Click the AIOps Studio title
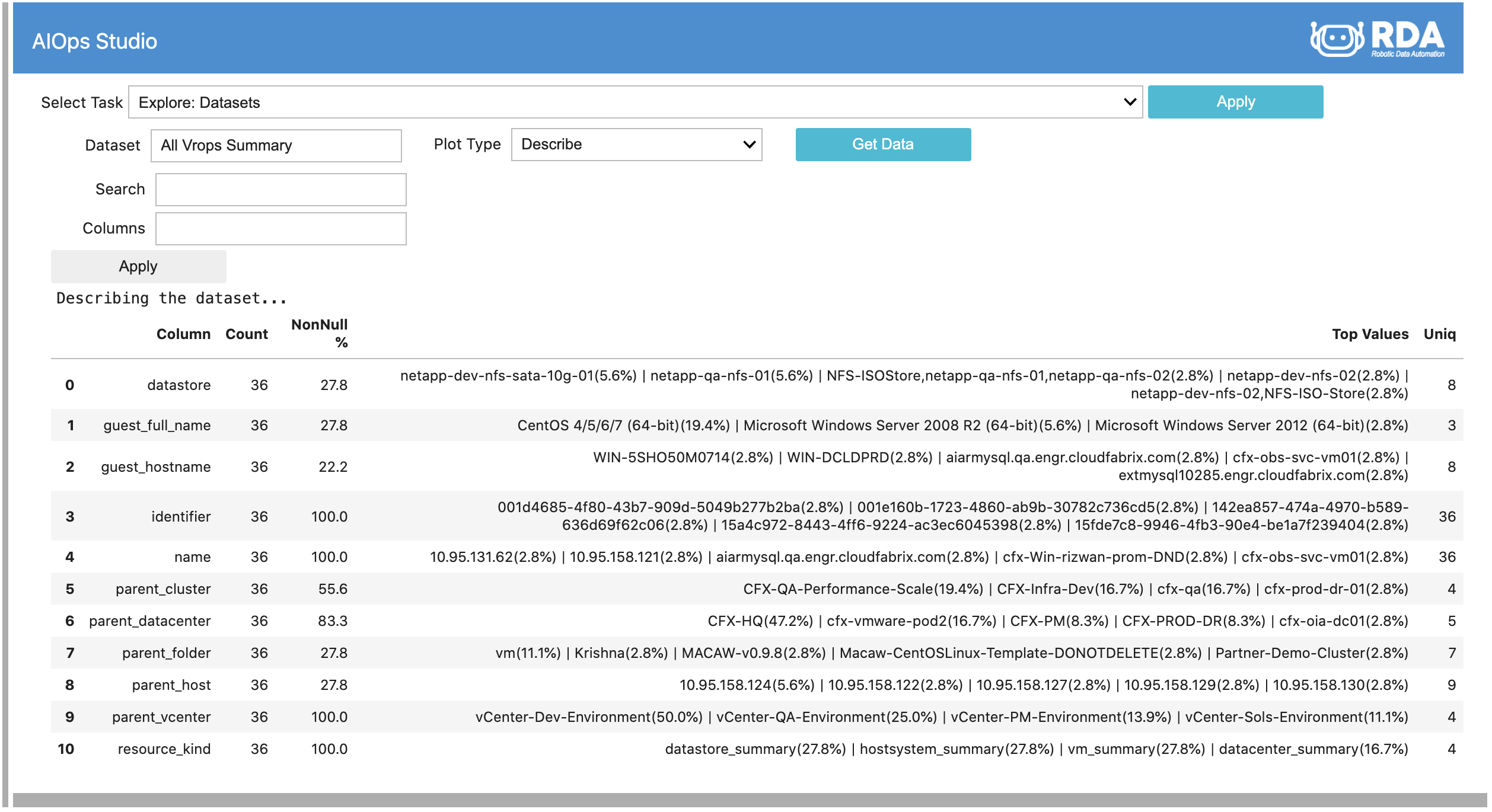This screenshot has height=812, width=1492. click(x=95, y=41)
